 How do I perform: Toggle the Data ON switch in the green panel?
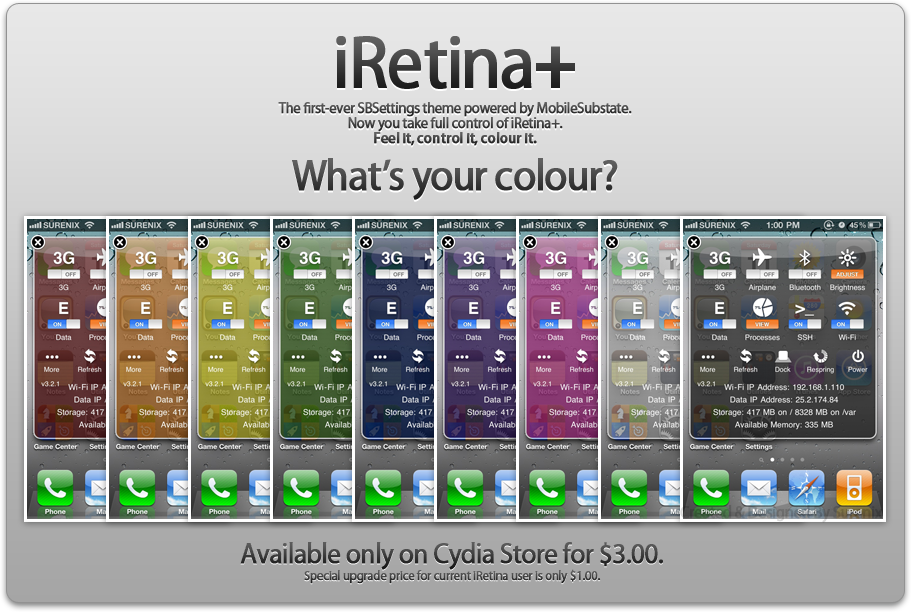point(309,324)
